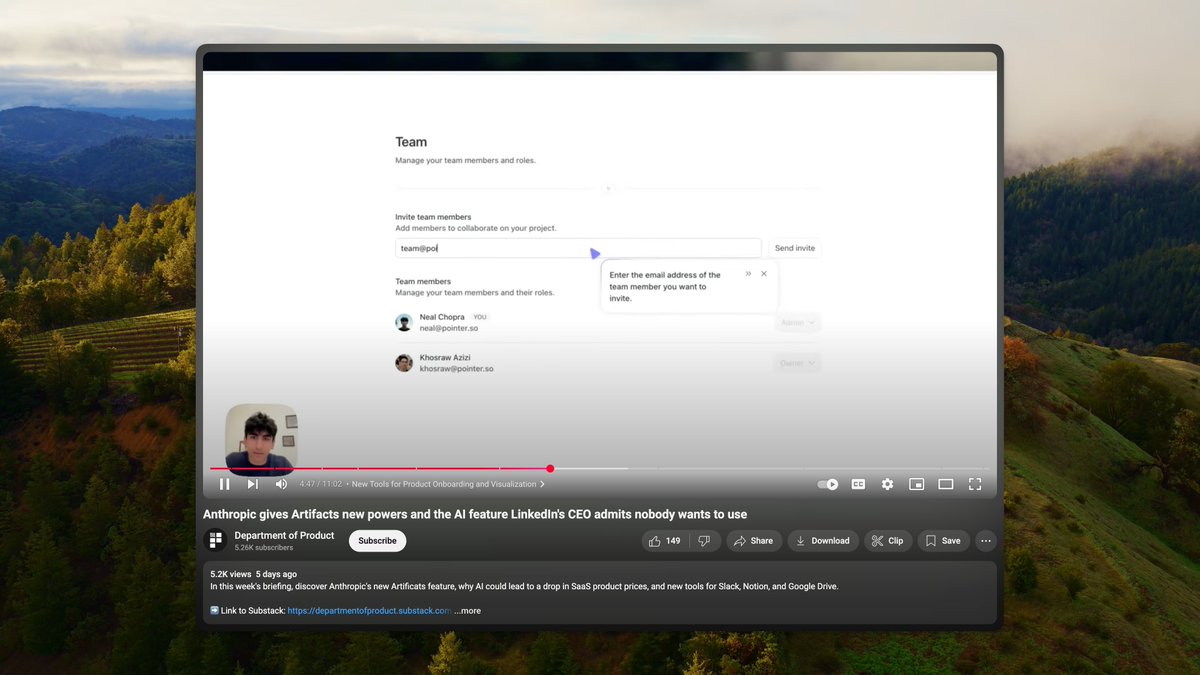Dislike the video thumbs-down icon
This screenshot has width=1200, height=675.
tap(704, 541)
